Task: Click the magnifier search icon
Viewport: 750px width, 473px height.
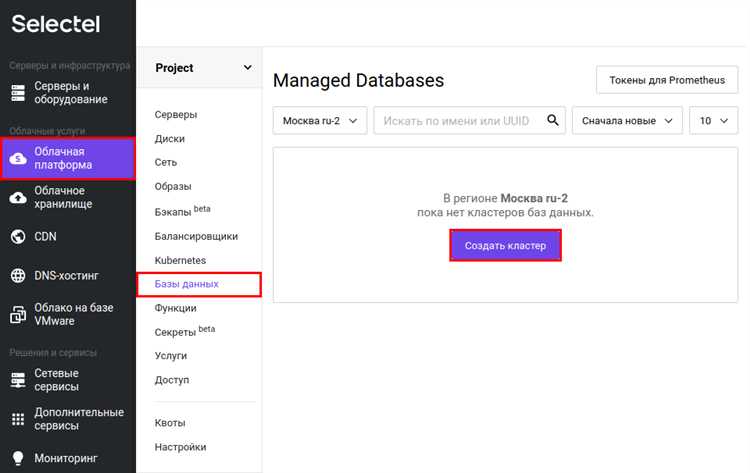Action: coord(552,120)
